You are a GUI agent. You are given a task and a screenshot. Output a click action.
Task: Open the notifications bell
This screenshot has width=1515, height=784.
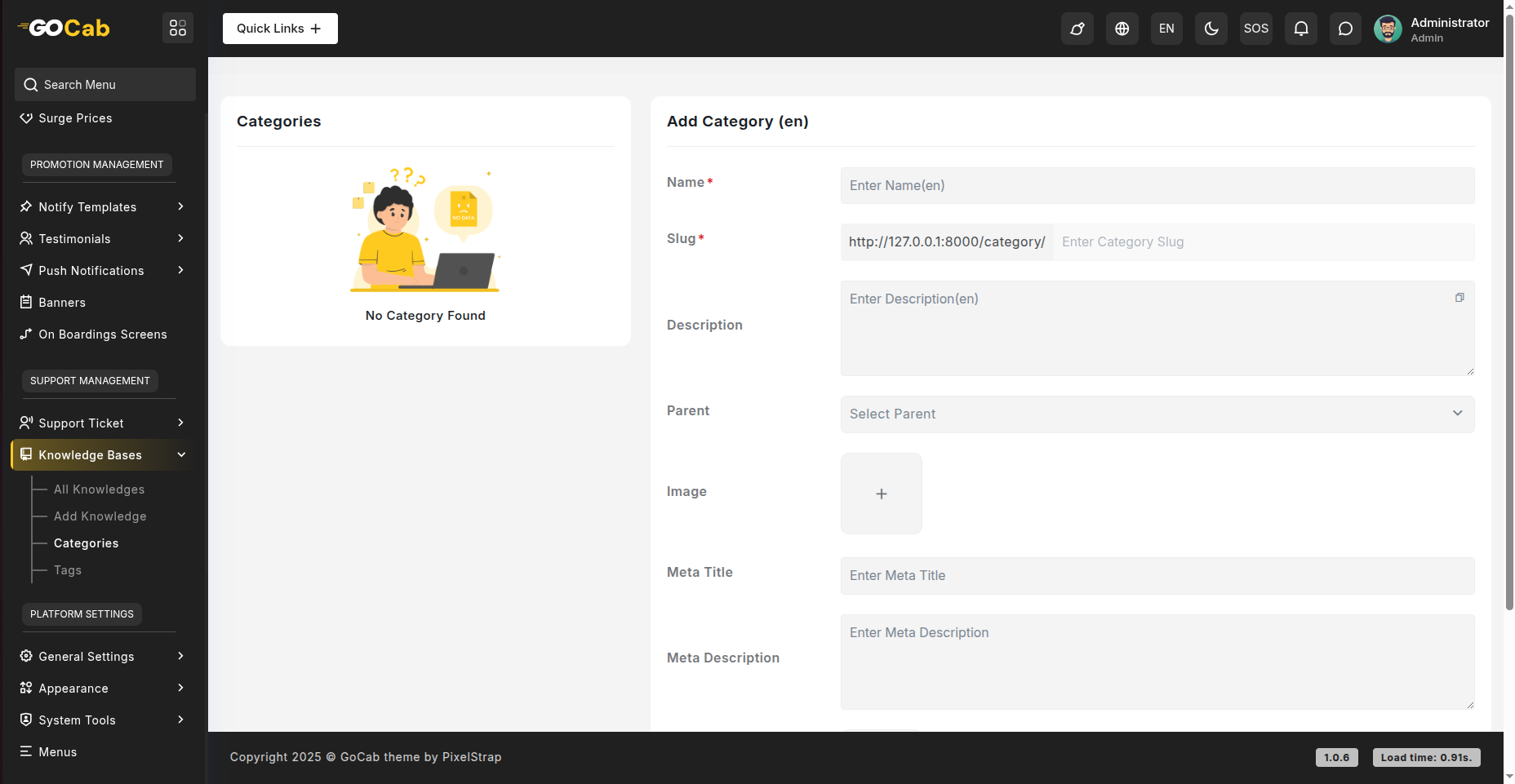1301,29
